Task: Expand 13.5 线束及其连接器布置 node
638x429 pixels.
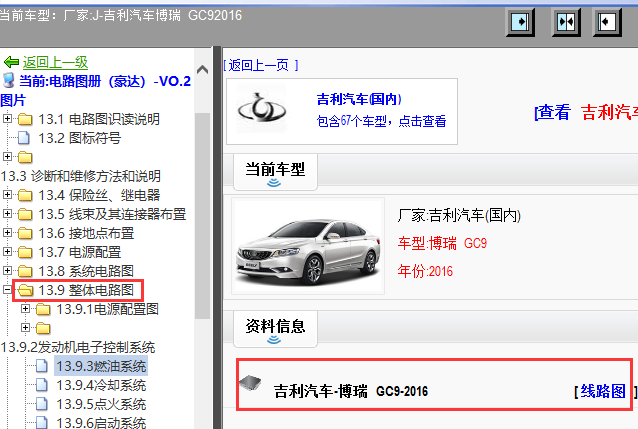Action: coord(7,213)
